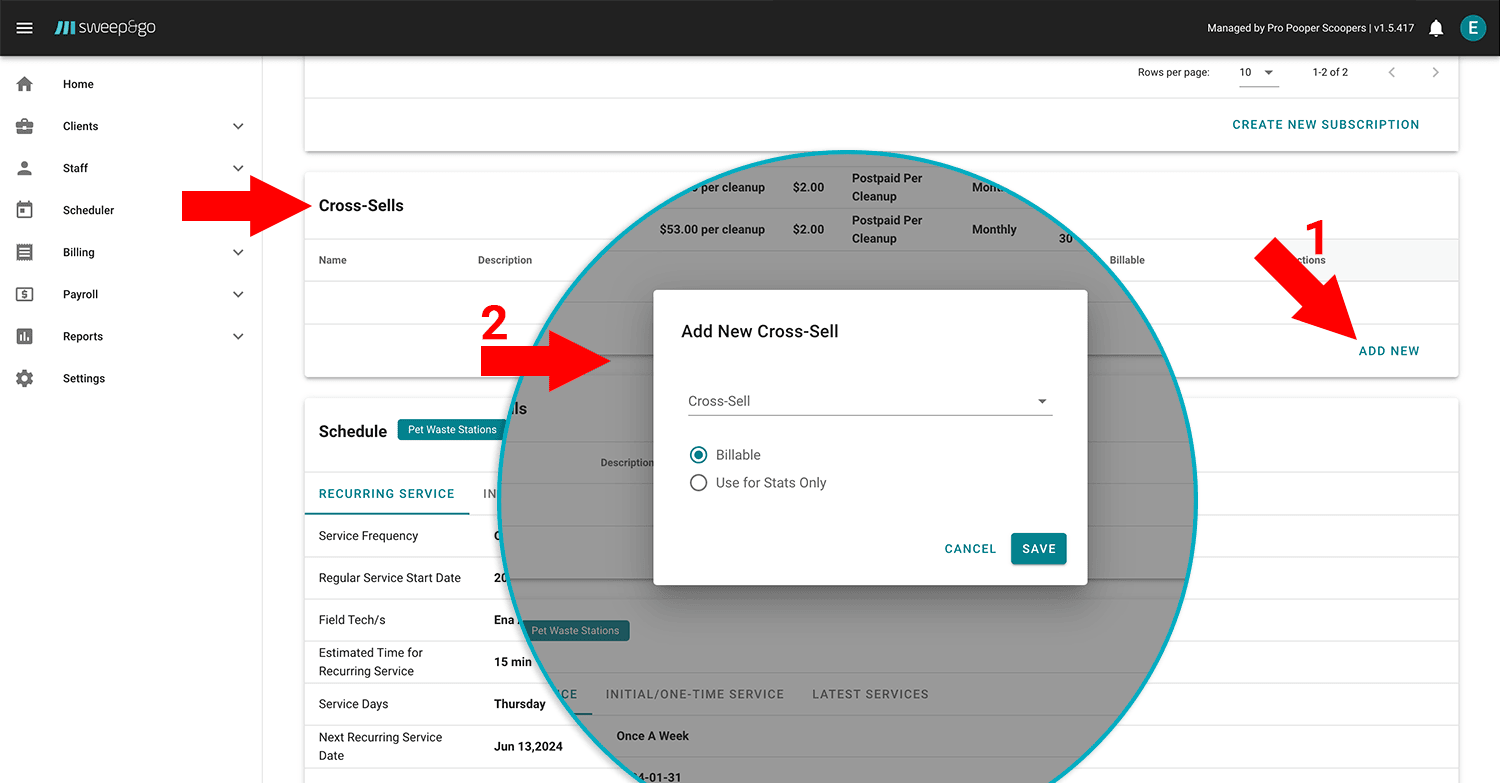Open the Initial/One-Time Service tab

tap(694, 694)
